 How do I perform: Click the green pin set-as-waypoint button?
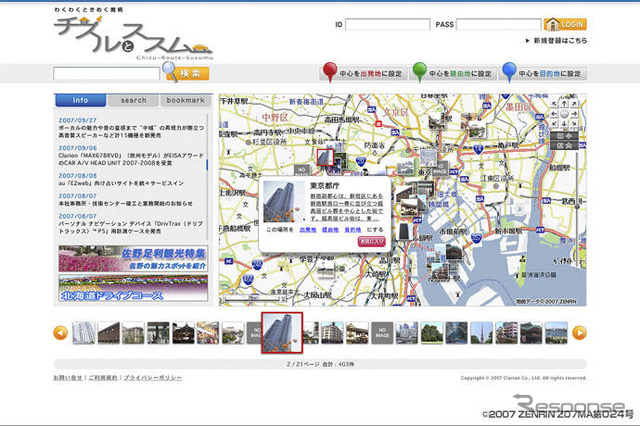pos(453,73)
